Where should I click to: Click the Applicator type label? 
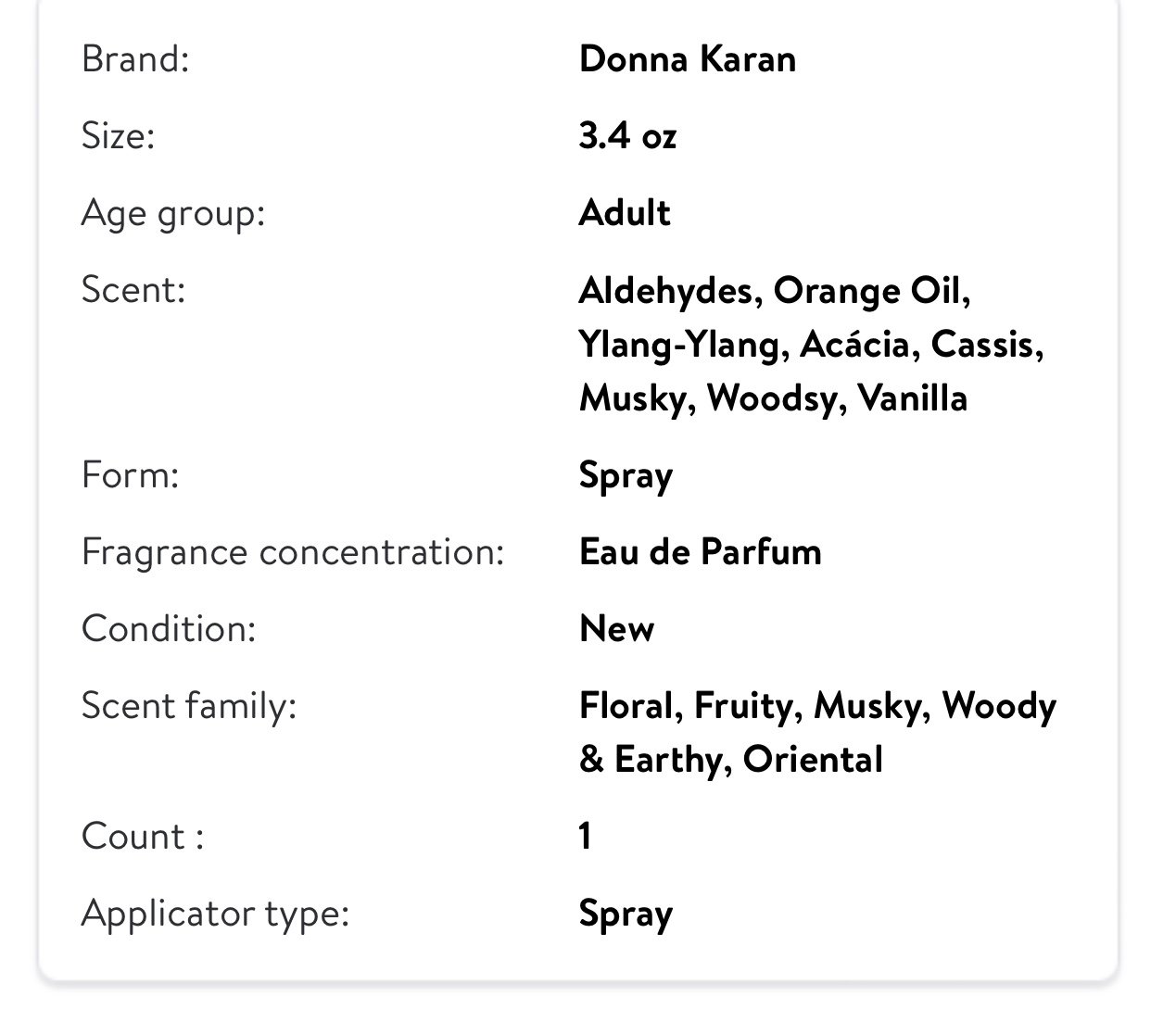[216, 914]
